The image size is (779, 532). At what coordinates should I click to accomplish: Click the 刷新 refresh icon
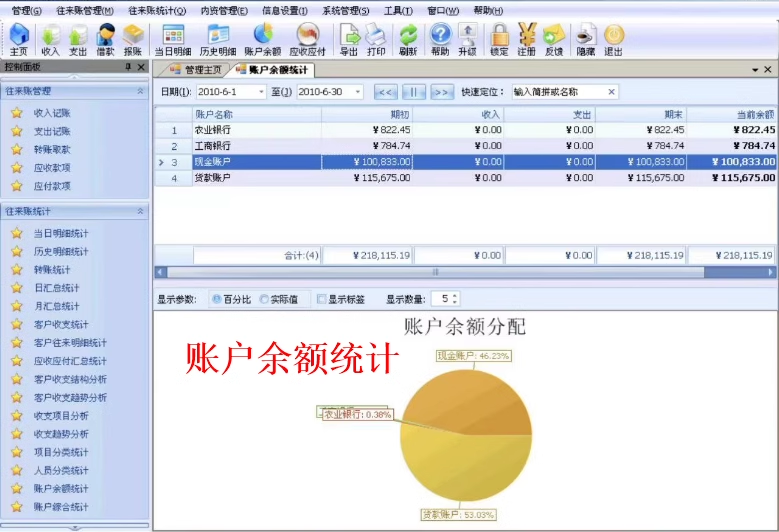coord(408,40)
